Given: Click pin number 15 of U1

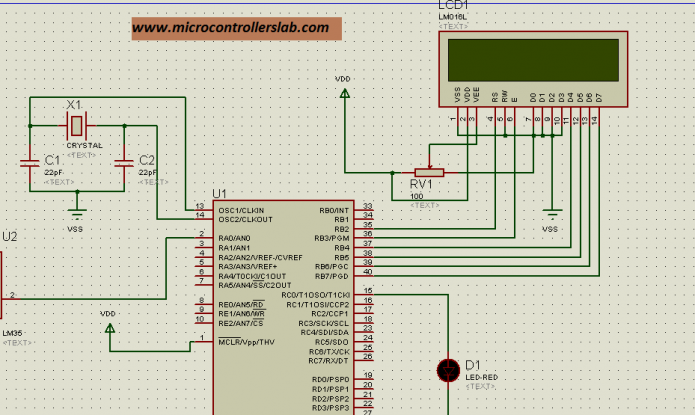Looking at the screenshot, I should click(368, 291).
